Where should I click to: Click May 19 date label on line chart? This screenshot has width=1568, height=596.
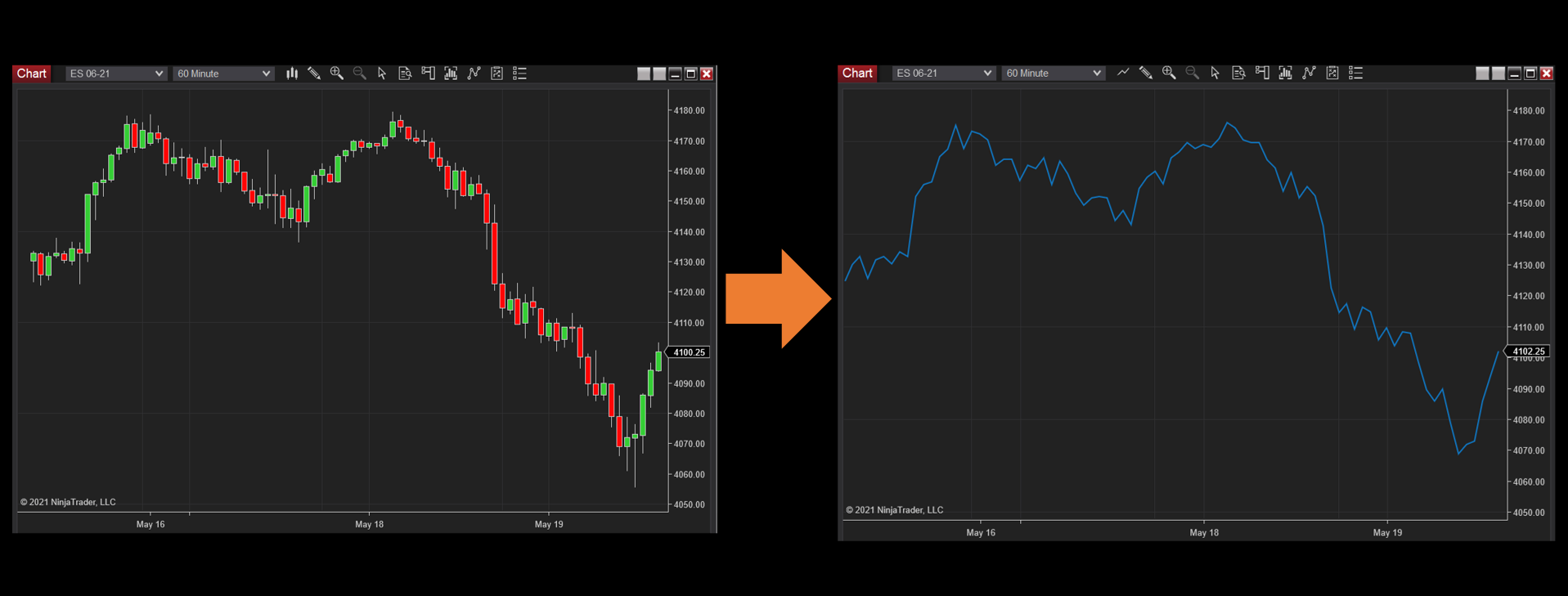(1387, 532)
